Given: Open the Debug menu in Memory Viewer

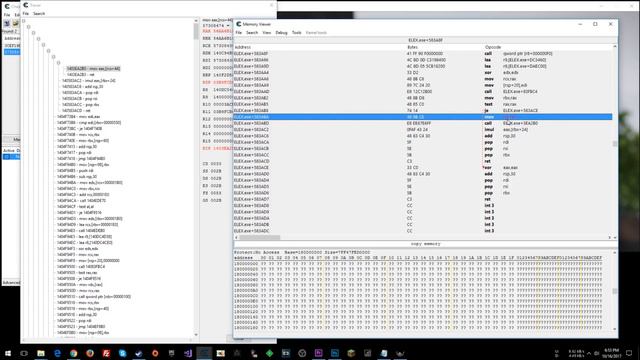Looking at the screenshot, I should pos(281,33).
